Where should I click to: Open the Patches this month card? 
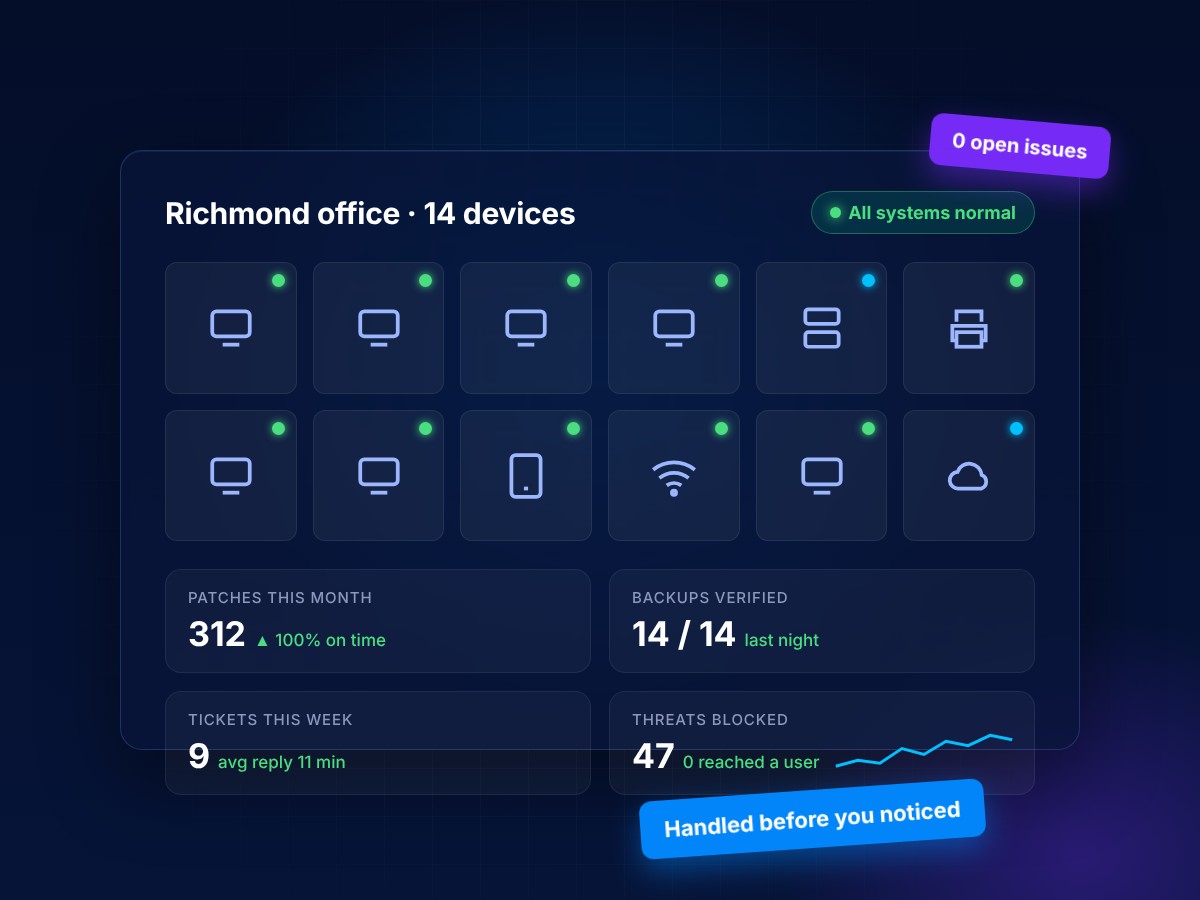[x=378, y=621]
